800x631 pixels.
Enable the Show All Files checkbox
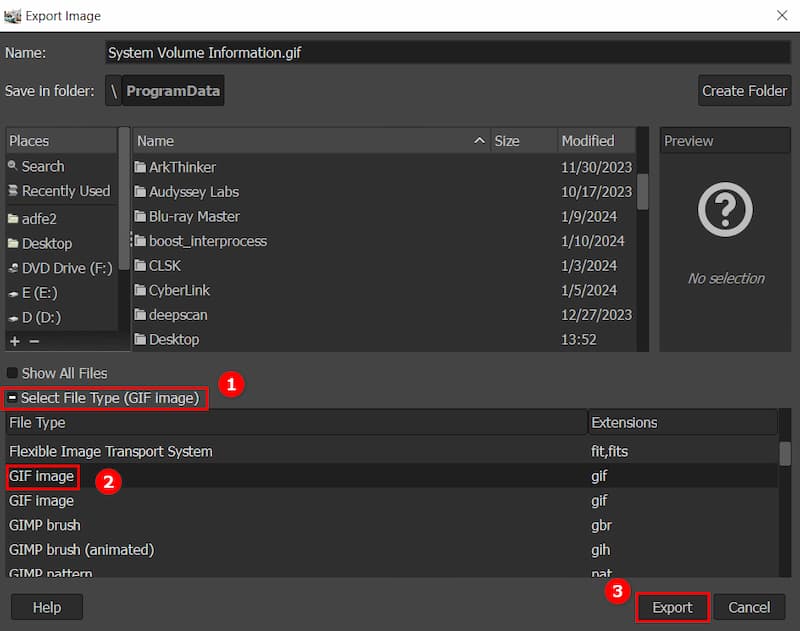[13, 373]
